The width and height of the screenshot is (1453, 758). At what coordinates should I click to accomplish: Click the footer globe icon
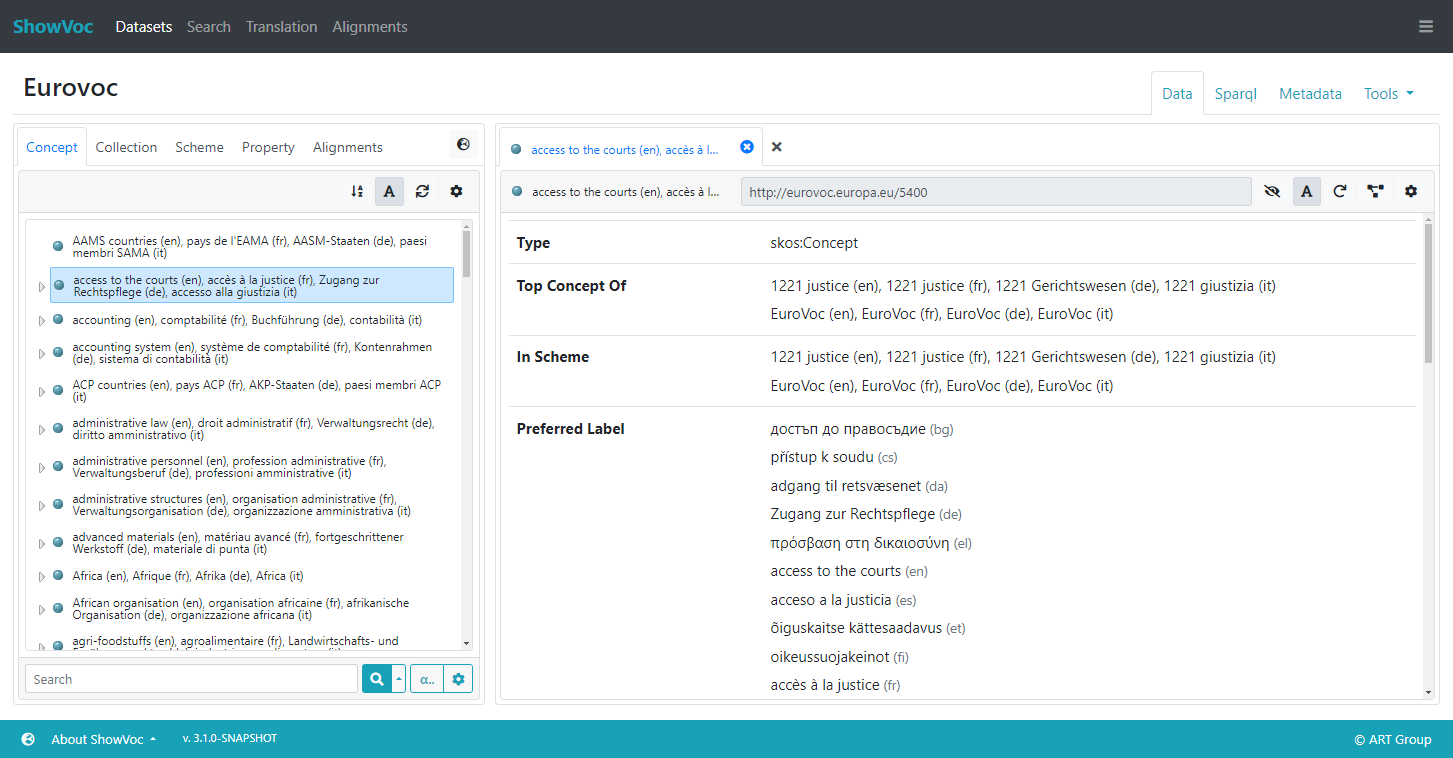[28, 739]
